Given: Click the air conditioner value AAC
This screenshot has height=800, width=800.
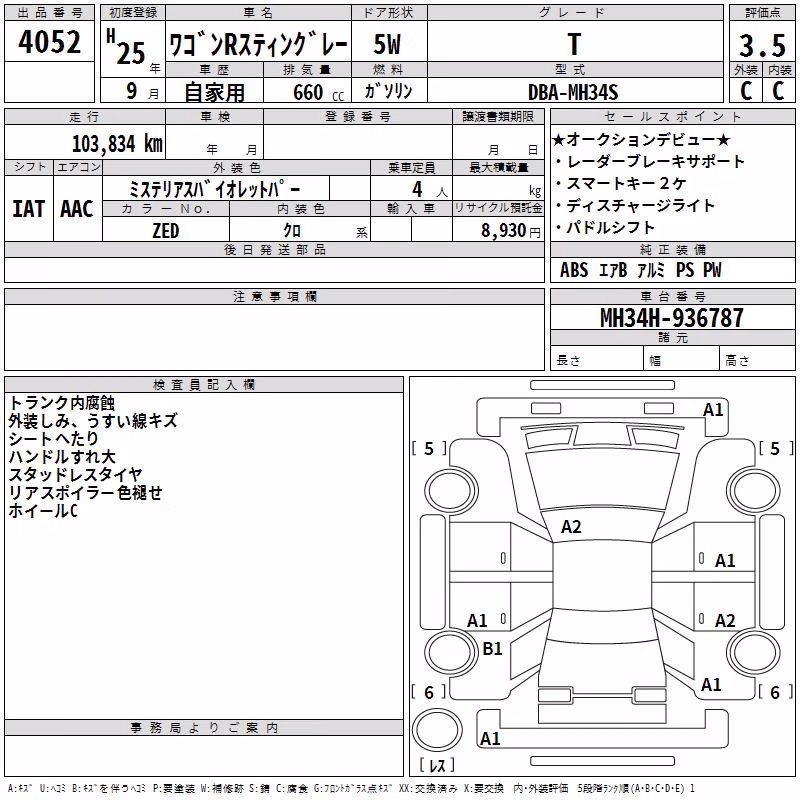Looking at the screenshot, I should click(x=77, y=209).
